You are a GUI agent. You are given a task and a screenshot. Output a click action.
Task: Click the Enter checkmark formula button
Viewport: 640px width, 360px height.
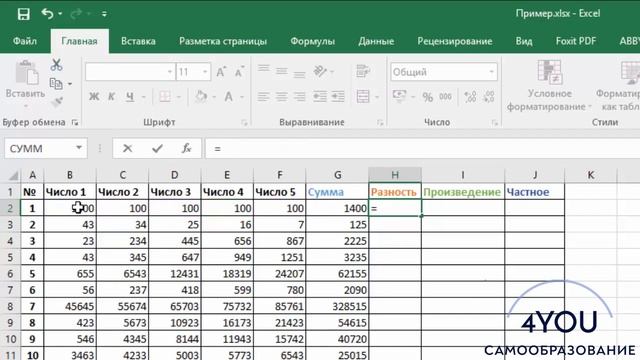pyautogui.click(x=157, y=148)
